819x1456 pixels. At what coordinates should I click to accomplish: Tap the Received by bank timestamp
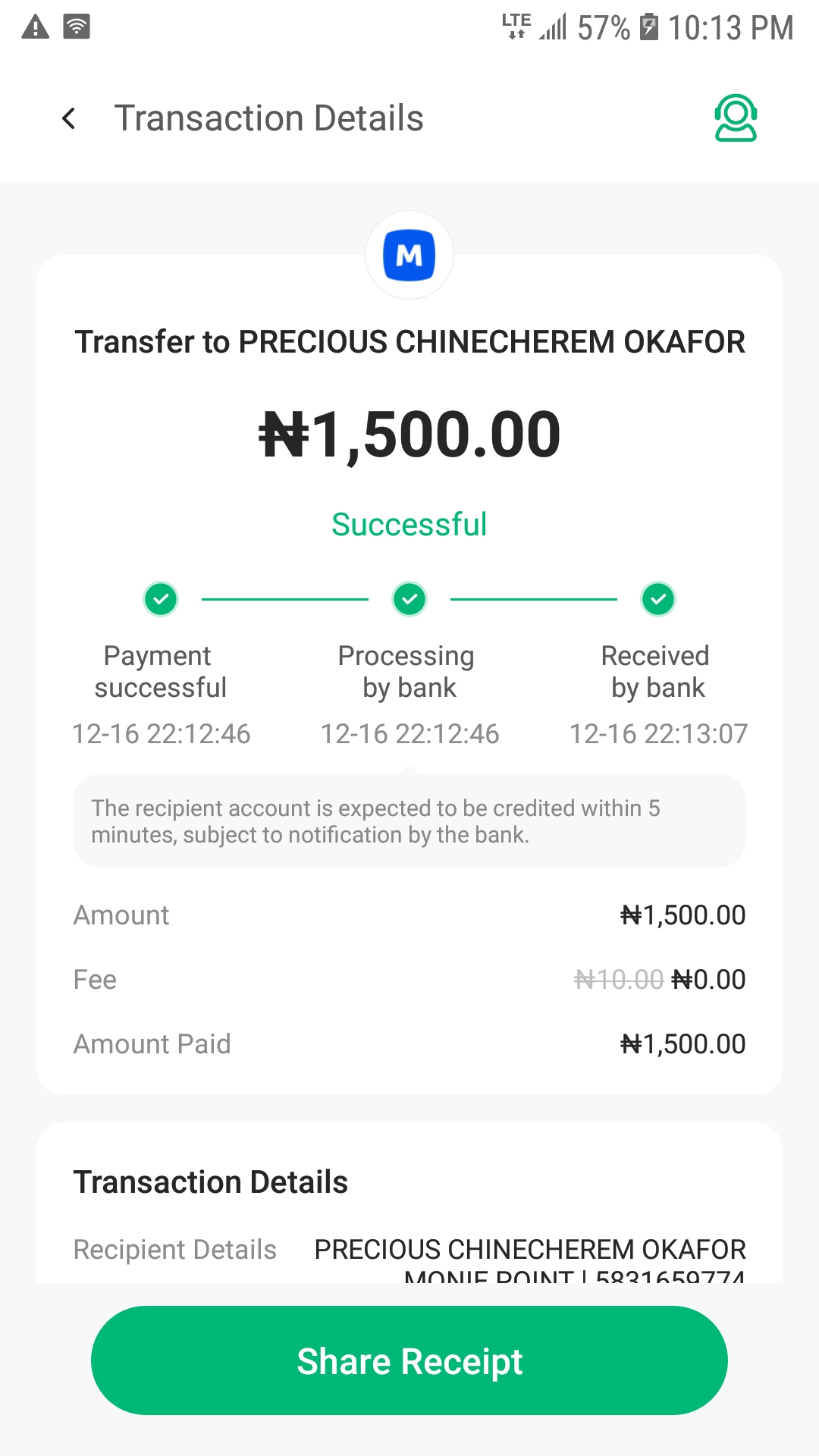658,734
